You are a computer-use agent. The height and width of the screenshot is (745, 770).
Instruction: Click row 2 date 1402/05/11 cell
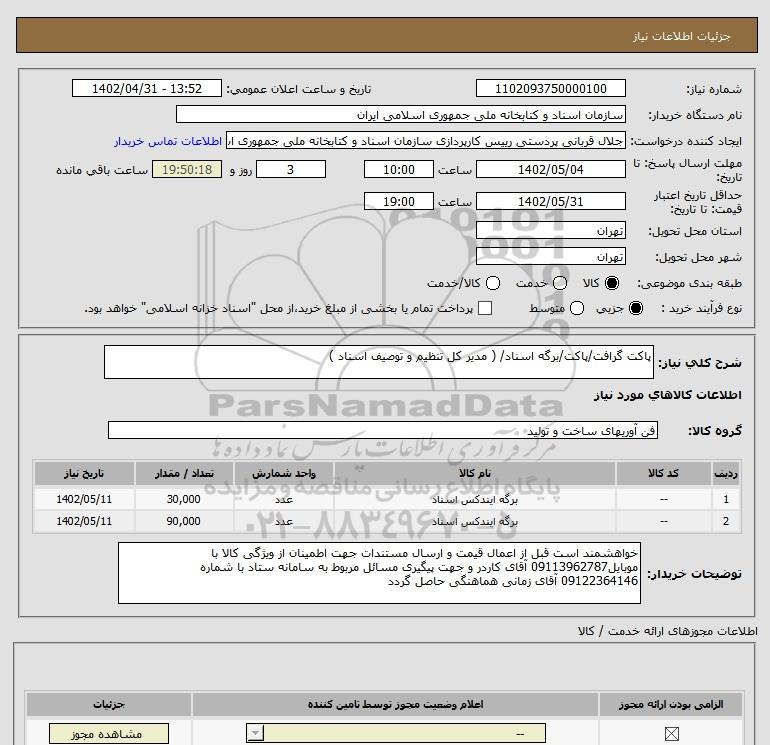pyautogui.click(x=84, y=522)
